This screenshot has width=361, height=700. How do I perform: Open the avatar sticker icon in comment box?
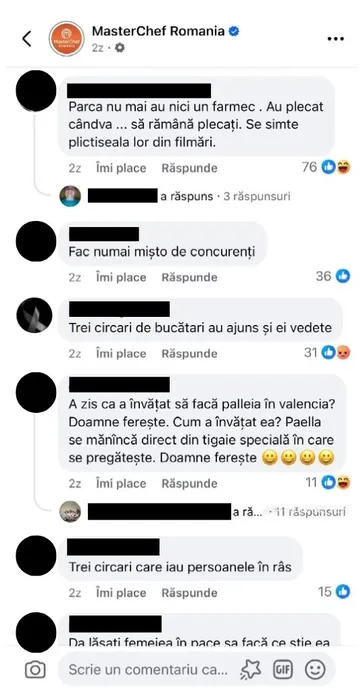point(250,670)
